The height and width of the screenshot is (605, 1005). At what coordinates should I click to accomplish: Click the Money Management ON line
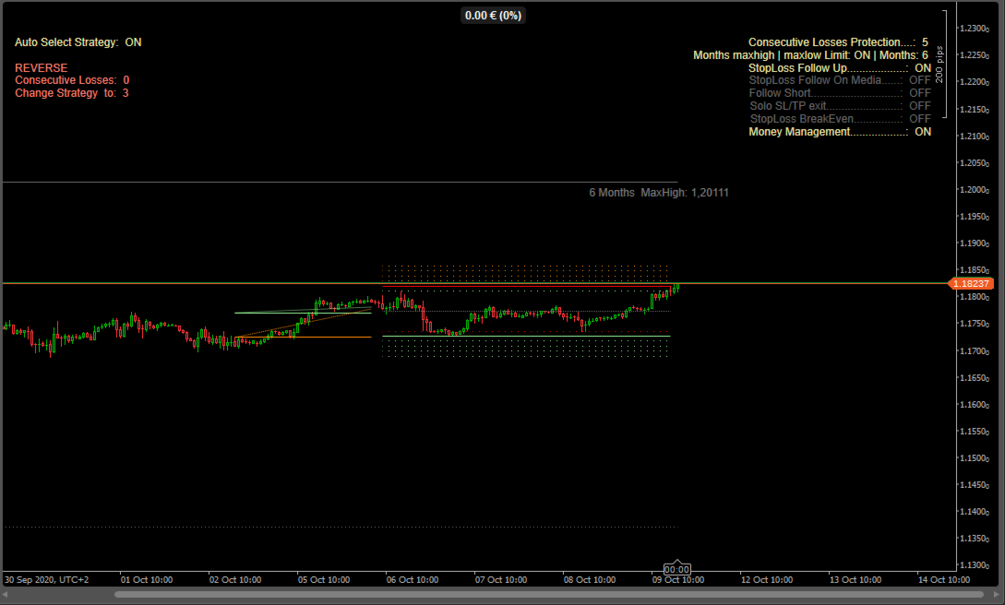pyautogui.click(x=840, y=131)
